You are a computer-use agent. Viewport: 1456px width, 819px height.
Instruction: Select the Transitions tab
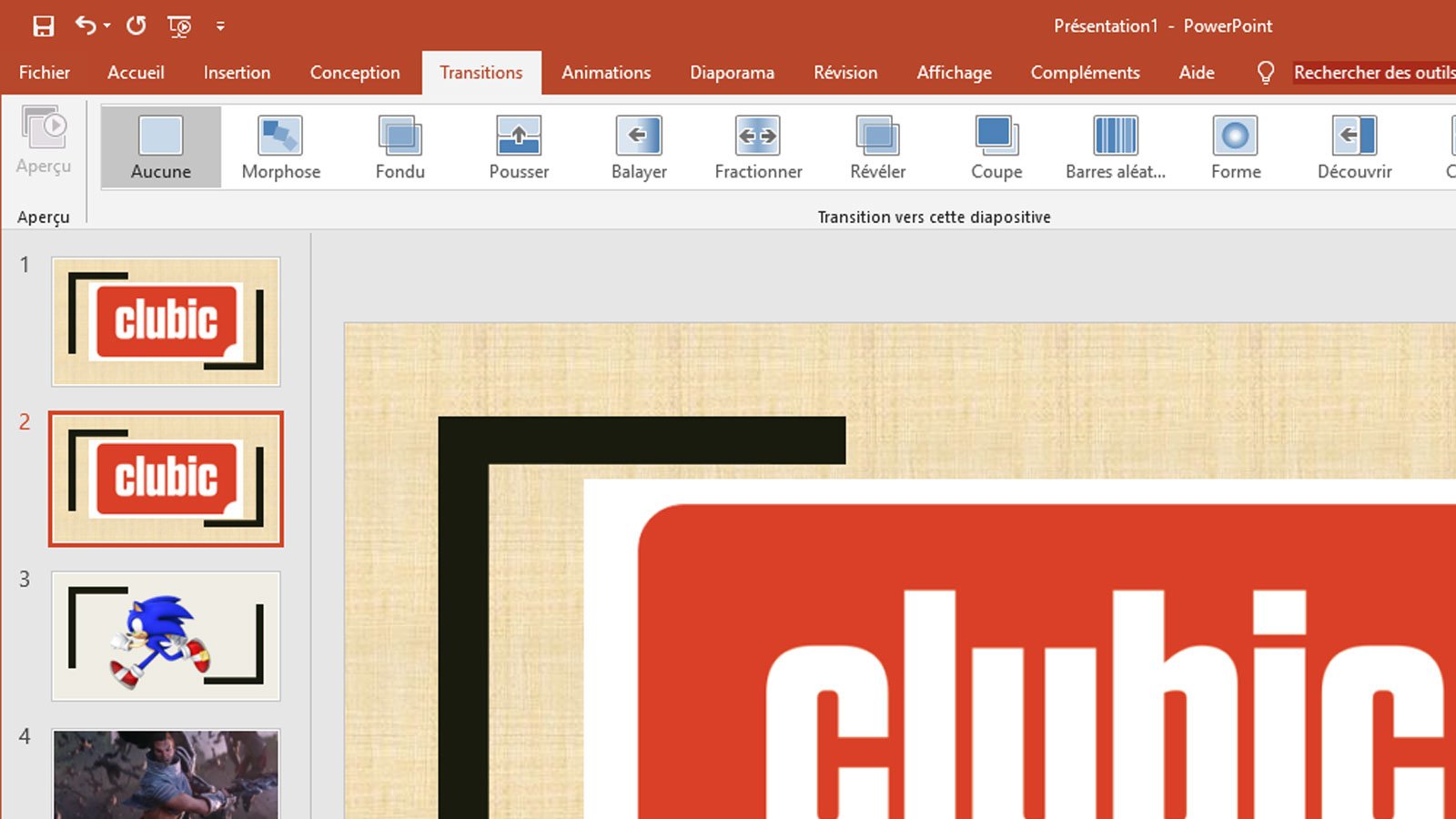481,73
